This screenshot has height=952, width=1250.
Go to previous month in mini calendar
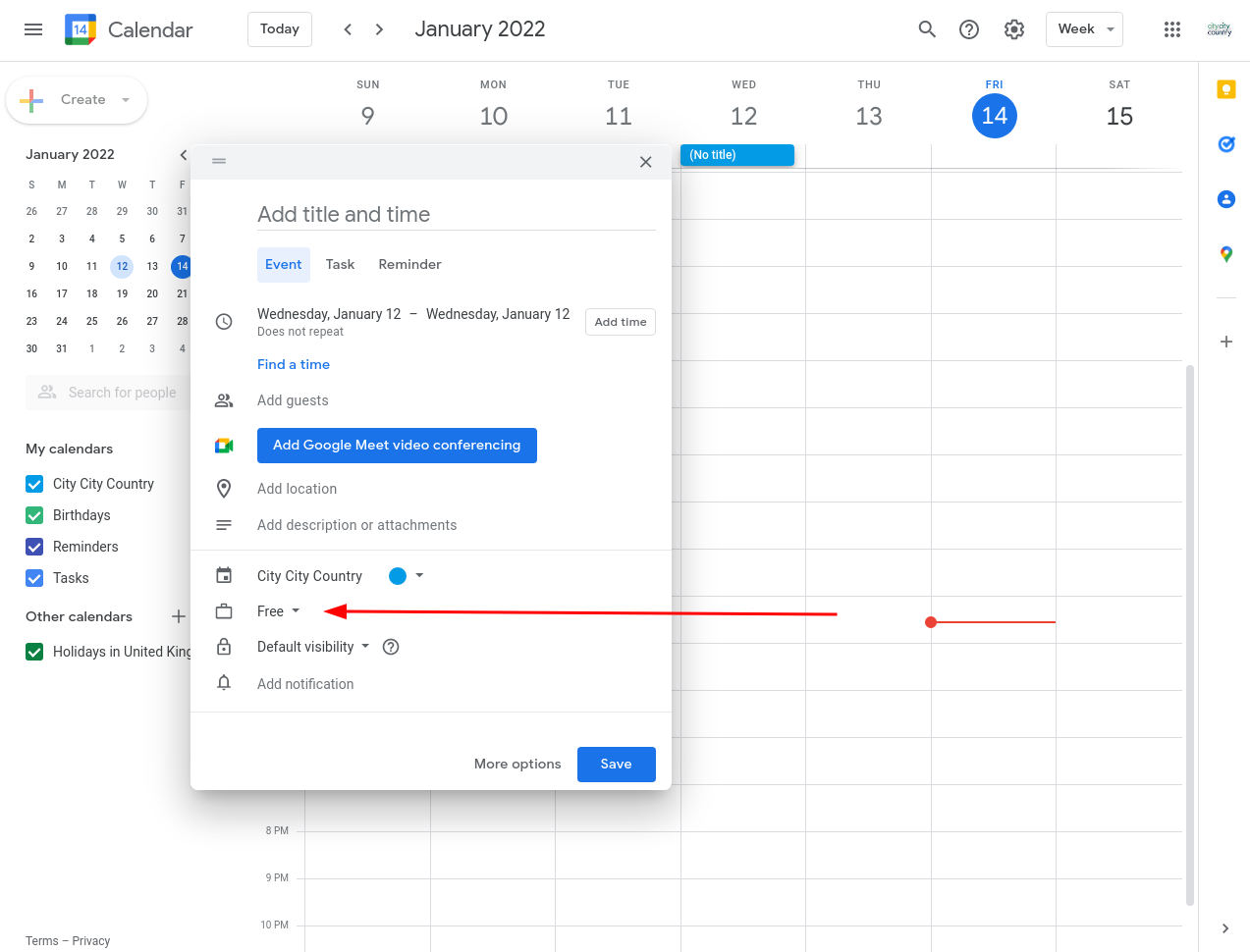coord(183,155)
